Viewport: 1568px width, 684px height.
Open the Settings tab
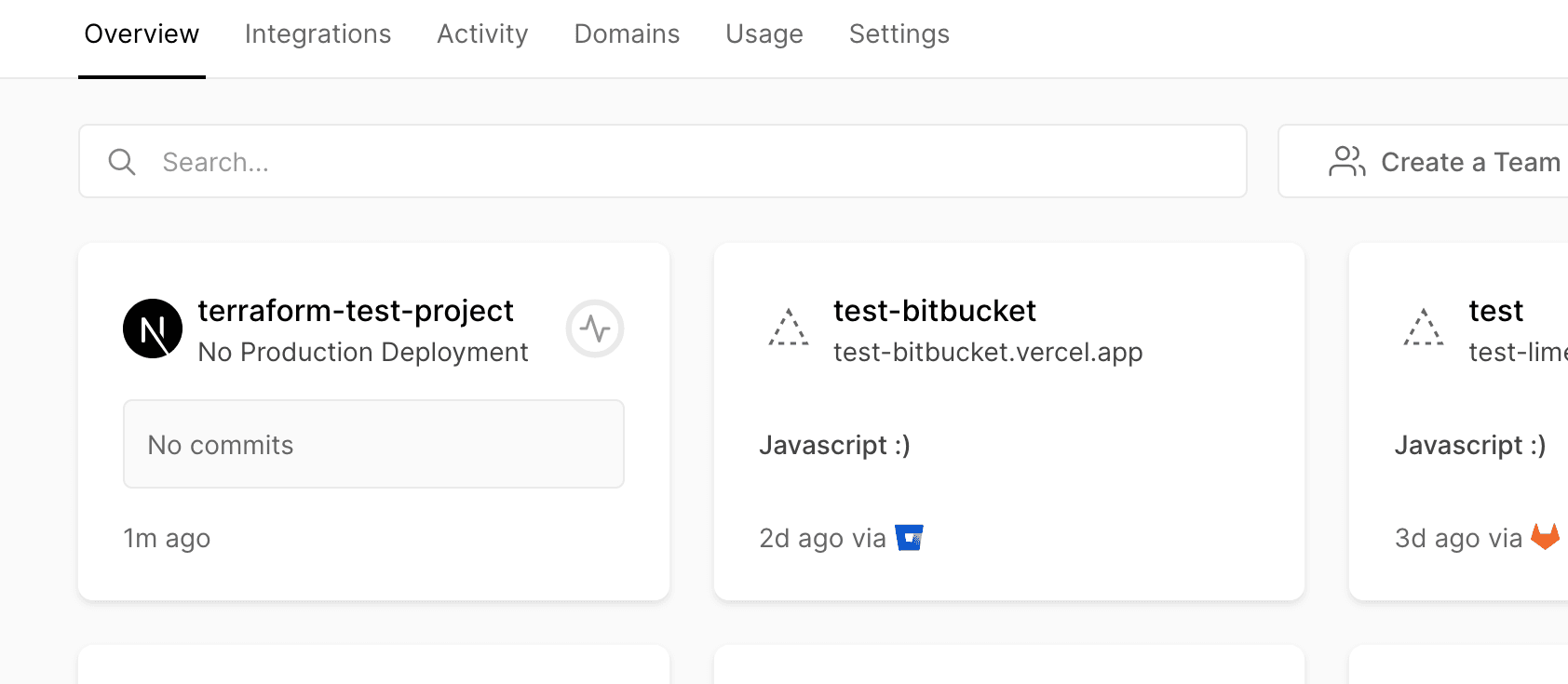click(x=899, y=34)
